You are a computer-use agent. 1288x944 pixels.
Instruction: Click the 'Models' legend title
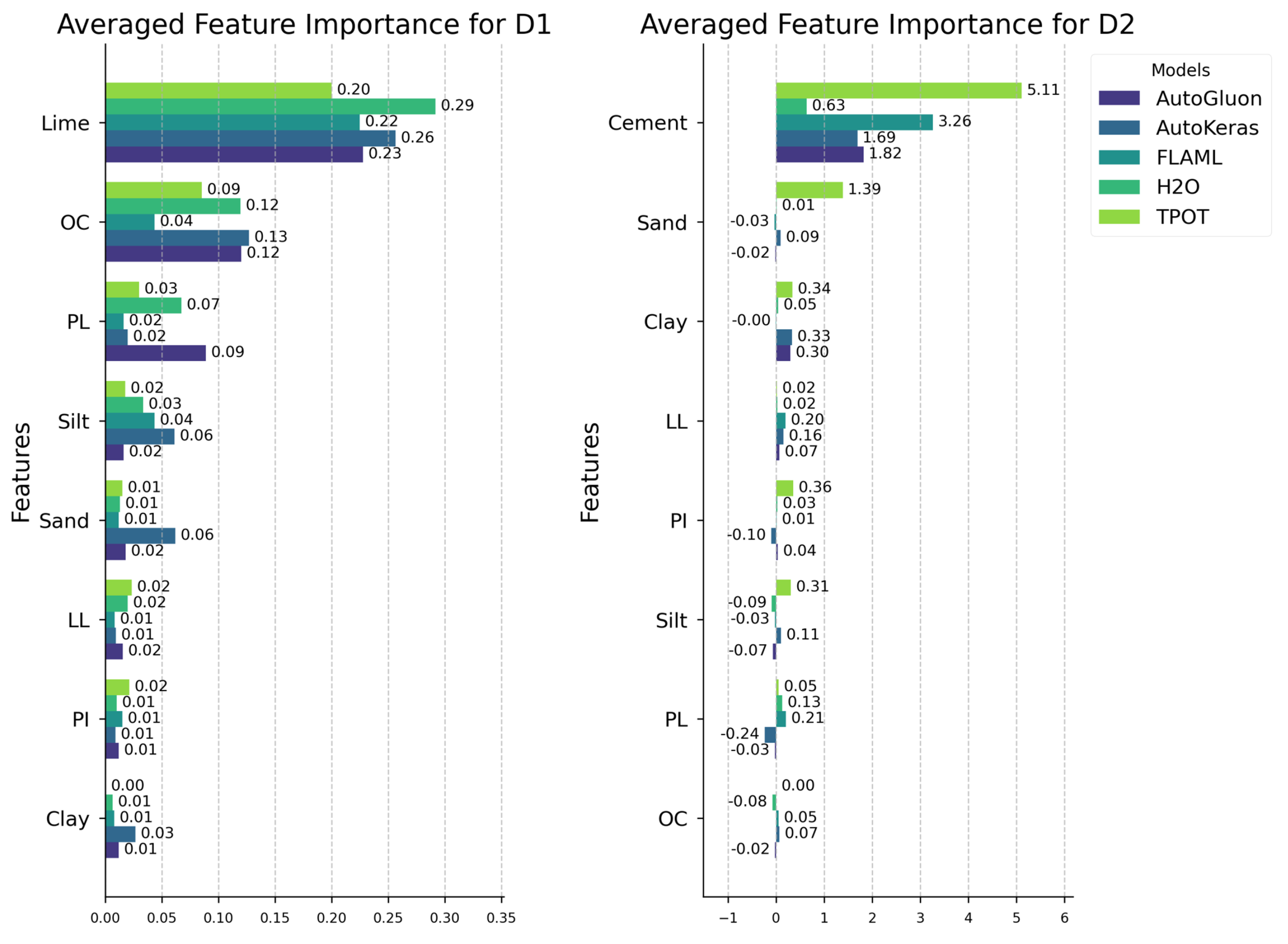1180,70
